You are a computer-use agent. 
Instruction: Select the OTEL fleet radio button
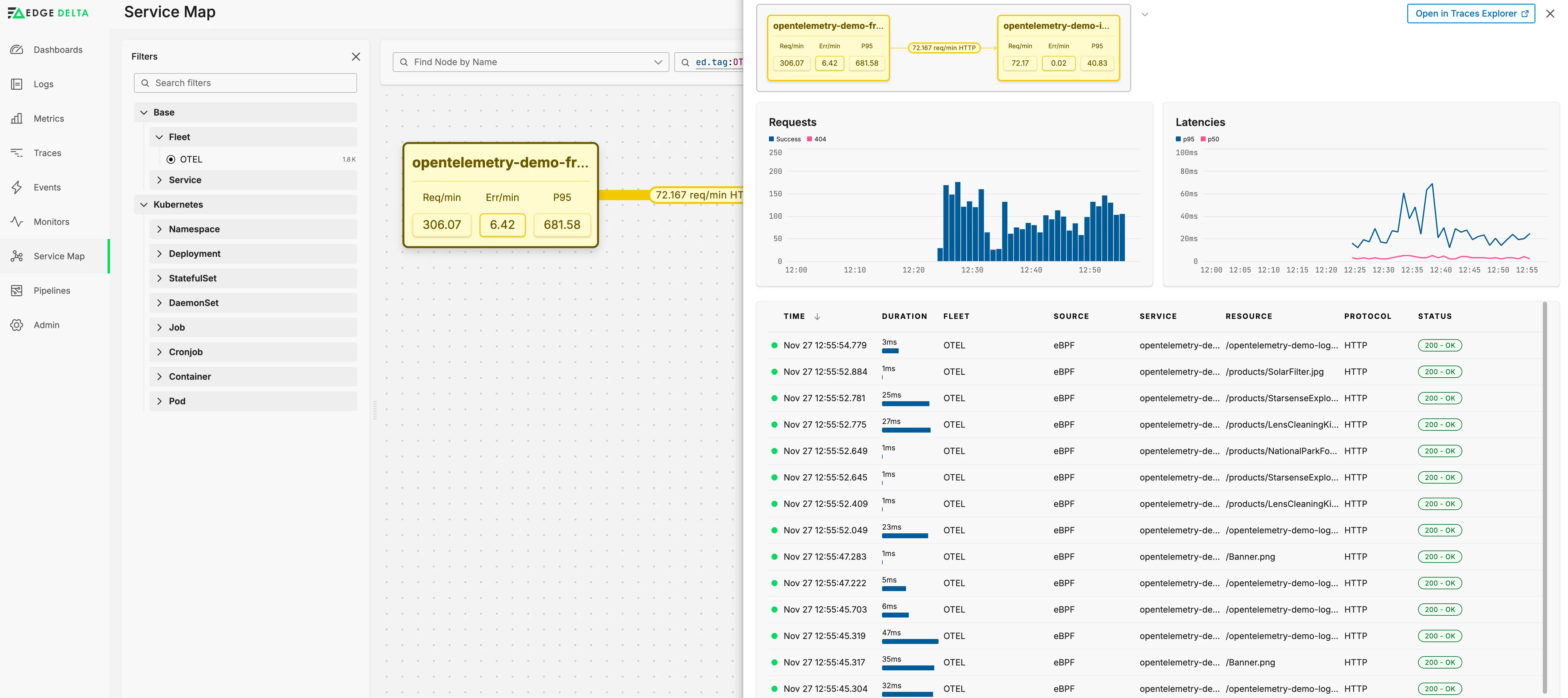pyautogui.click(x=171, y=159)
